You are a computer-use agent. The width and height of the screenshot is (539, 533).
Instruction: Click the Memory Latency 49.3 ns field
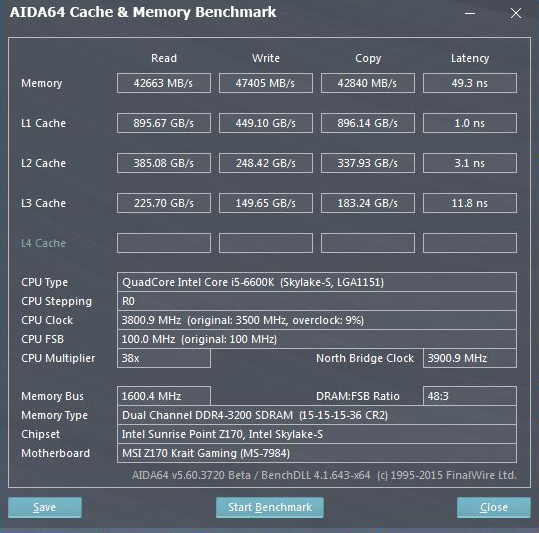[470, 83]
